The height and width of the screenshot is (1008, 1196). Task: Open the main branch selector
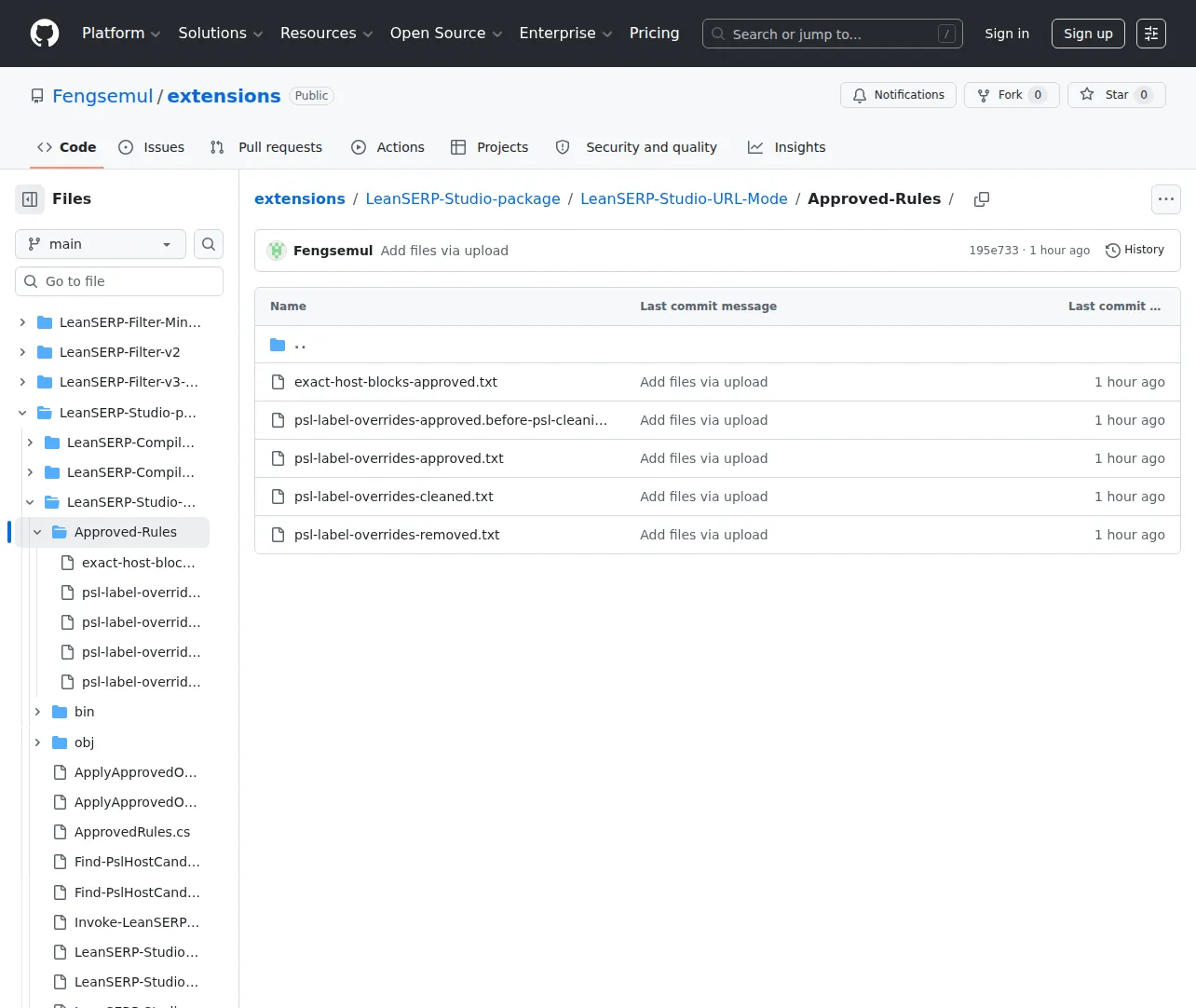point(101,244)
